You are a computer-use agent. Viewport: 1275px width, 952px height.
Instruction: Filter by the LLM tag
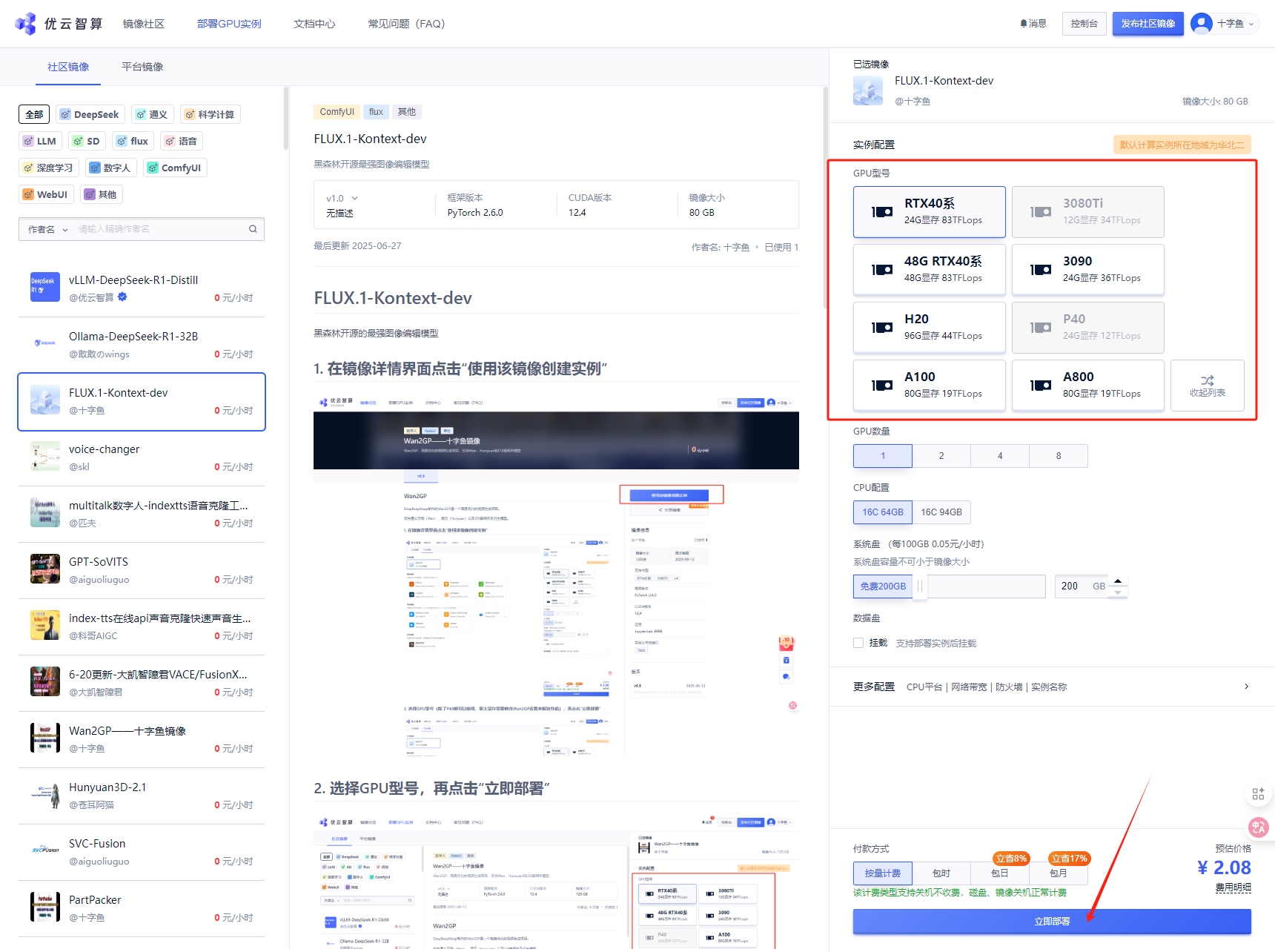point(40,141)
